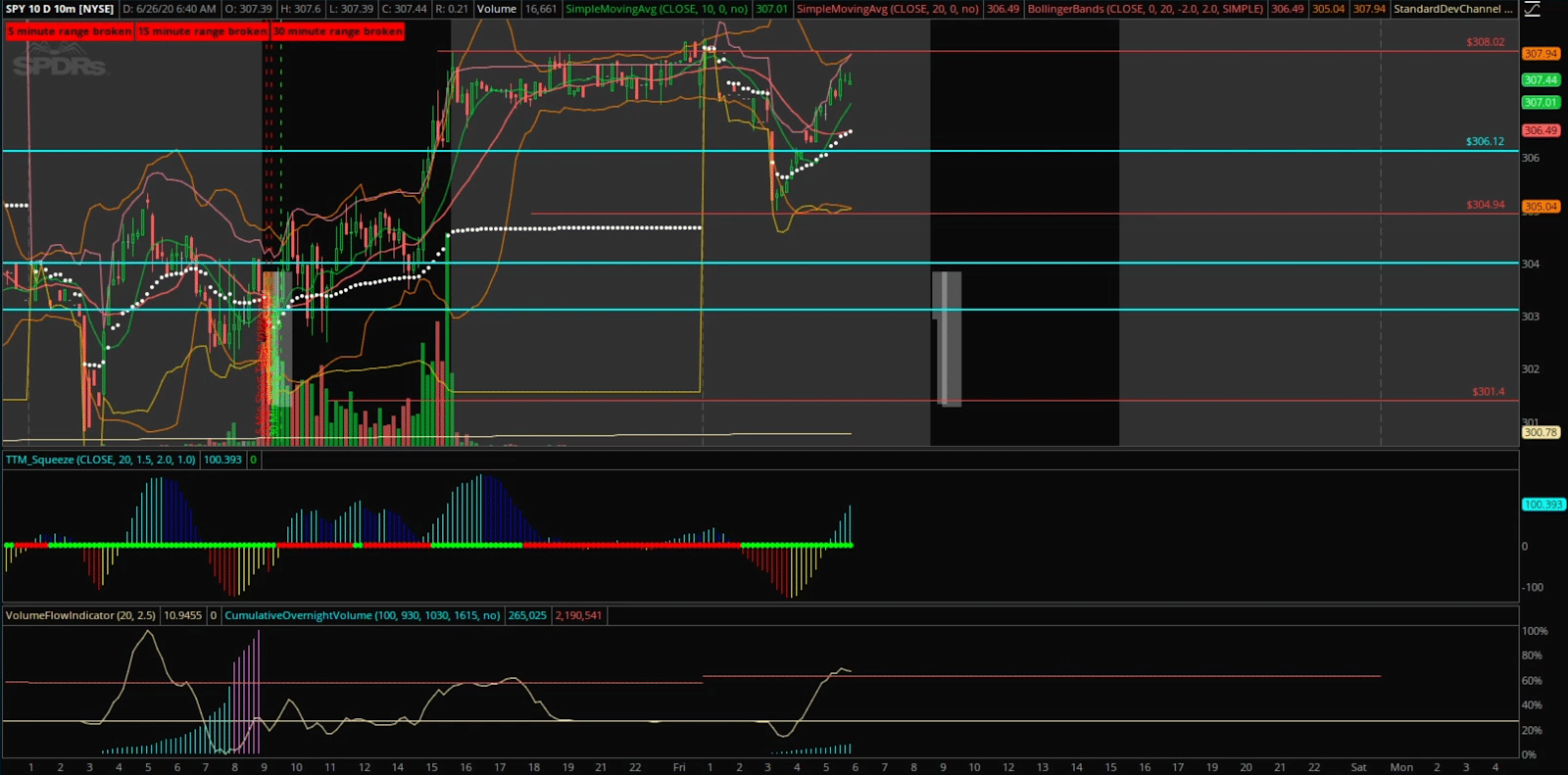Screen dimensions: 1568x775
Task: Click the high price H: 307.6
Action: 301,9
